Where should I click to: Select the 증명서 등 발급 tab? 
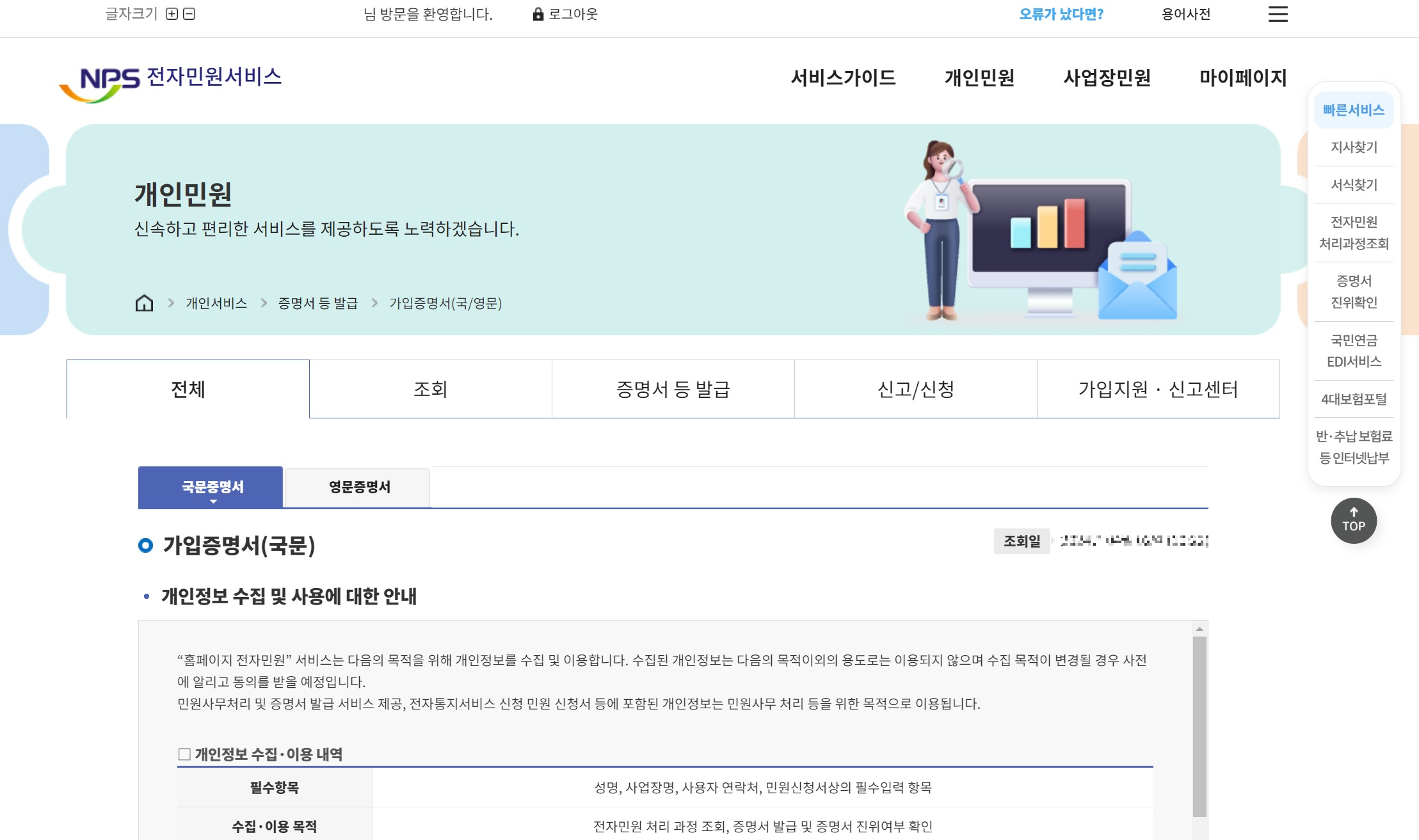coord(673,389)
